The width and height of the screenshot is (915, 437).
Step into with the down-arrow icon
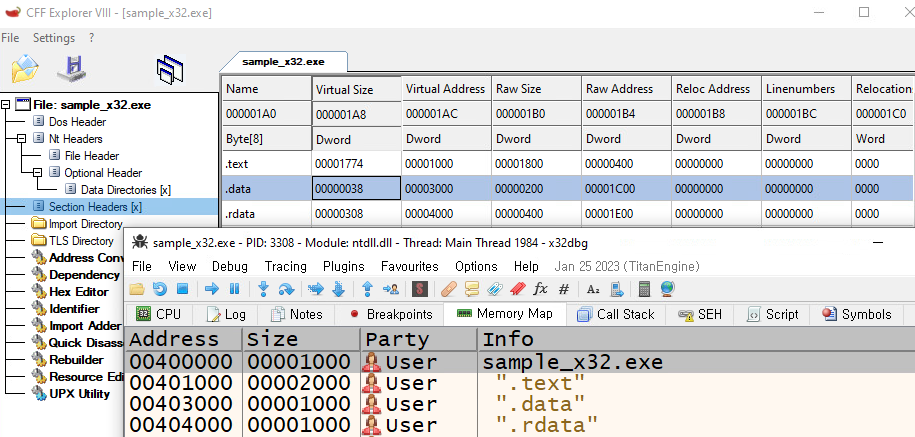pos(263,289)
